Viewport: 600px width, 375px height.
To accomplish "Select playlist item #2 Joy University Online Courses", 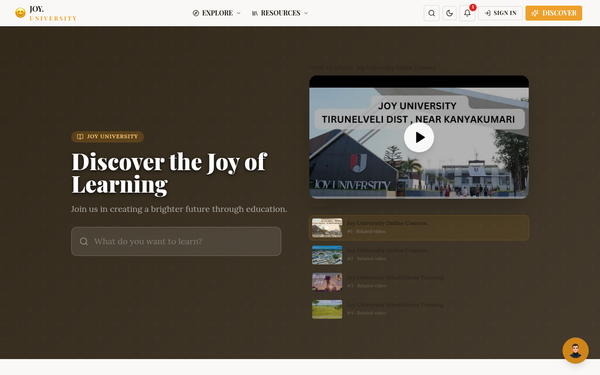I will click(x=419, y=255).
